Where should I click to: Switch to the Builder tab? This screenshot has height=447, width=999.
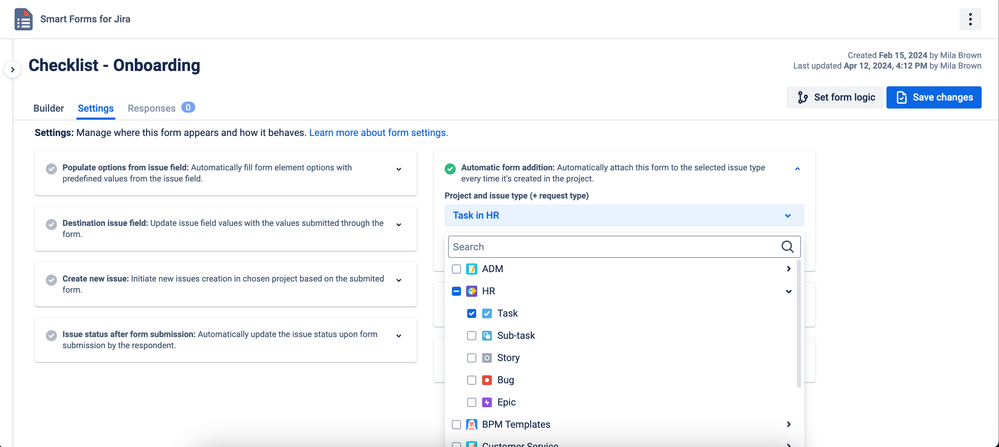click(x=48, y=108)
